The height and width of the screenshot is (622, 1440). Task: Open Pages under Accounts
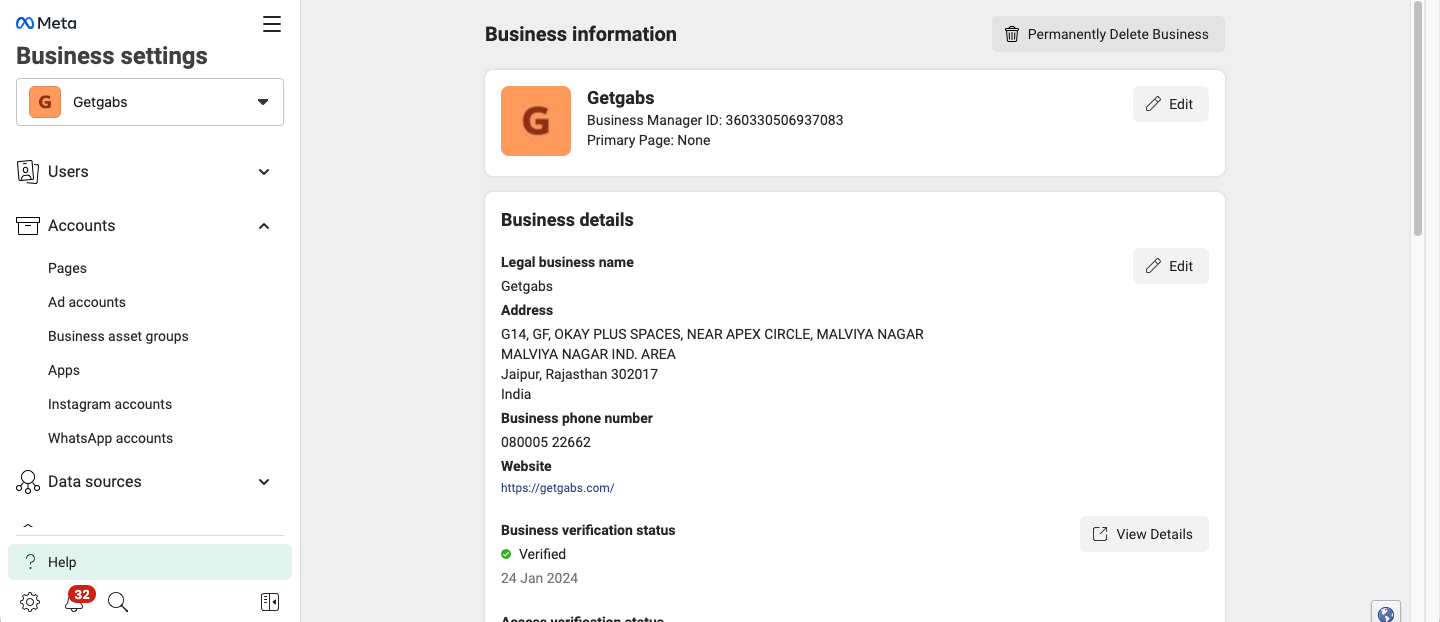click(67, 268)
